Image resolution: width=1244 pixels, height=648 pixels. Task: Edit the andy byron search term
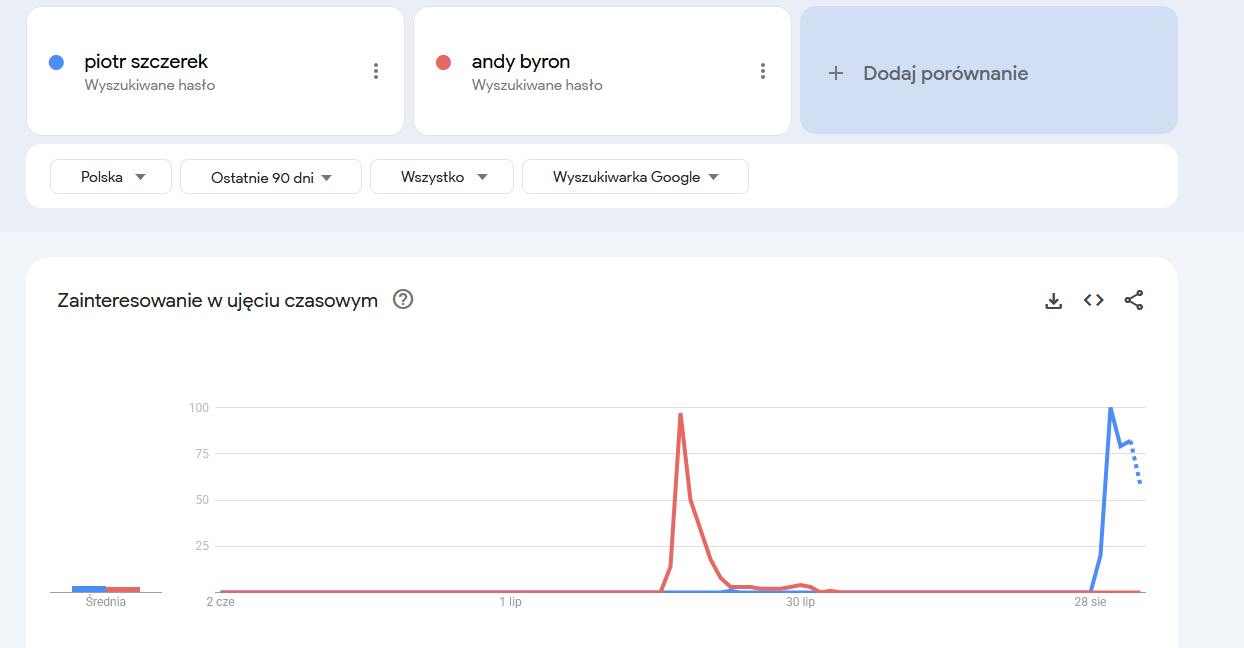point(520,62)
